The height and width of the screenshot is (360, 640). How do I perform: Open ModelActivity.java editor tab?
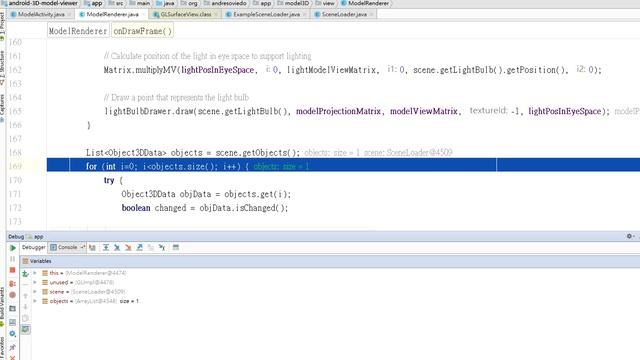(x=41, y=14)
